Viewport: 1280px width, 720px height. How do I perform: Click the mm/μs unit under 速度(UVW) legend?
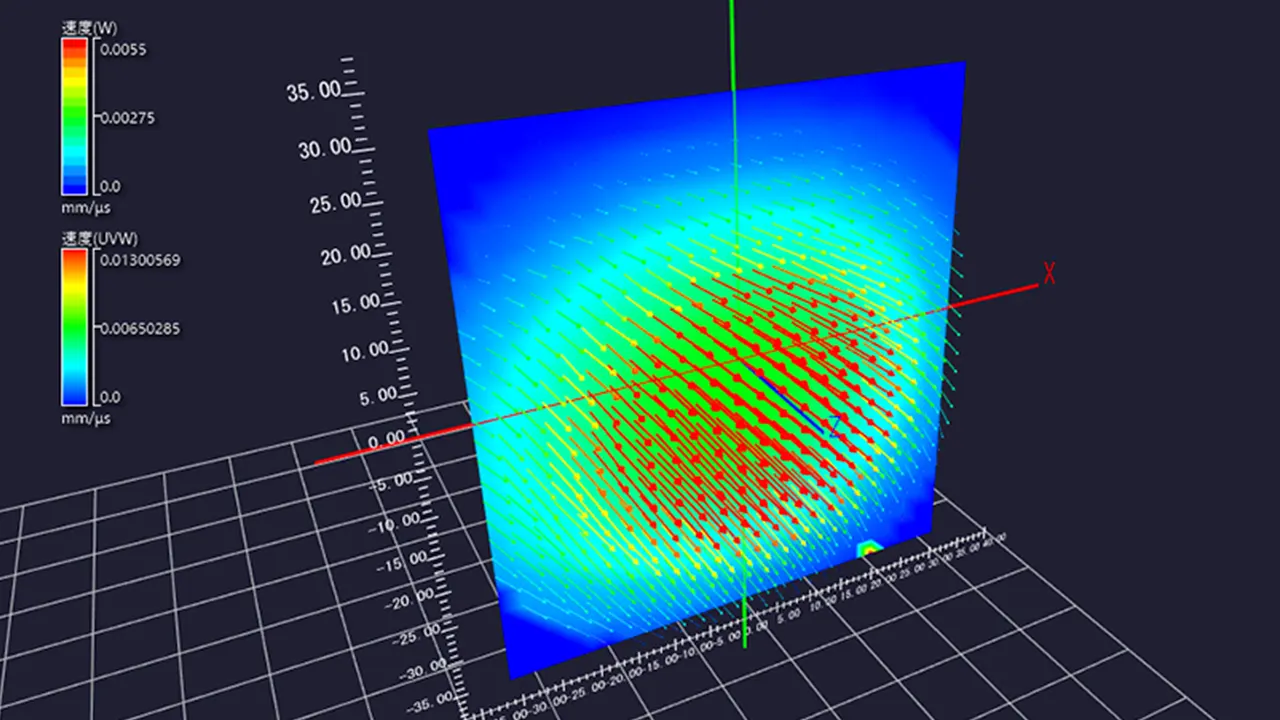tap(86, 417)
